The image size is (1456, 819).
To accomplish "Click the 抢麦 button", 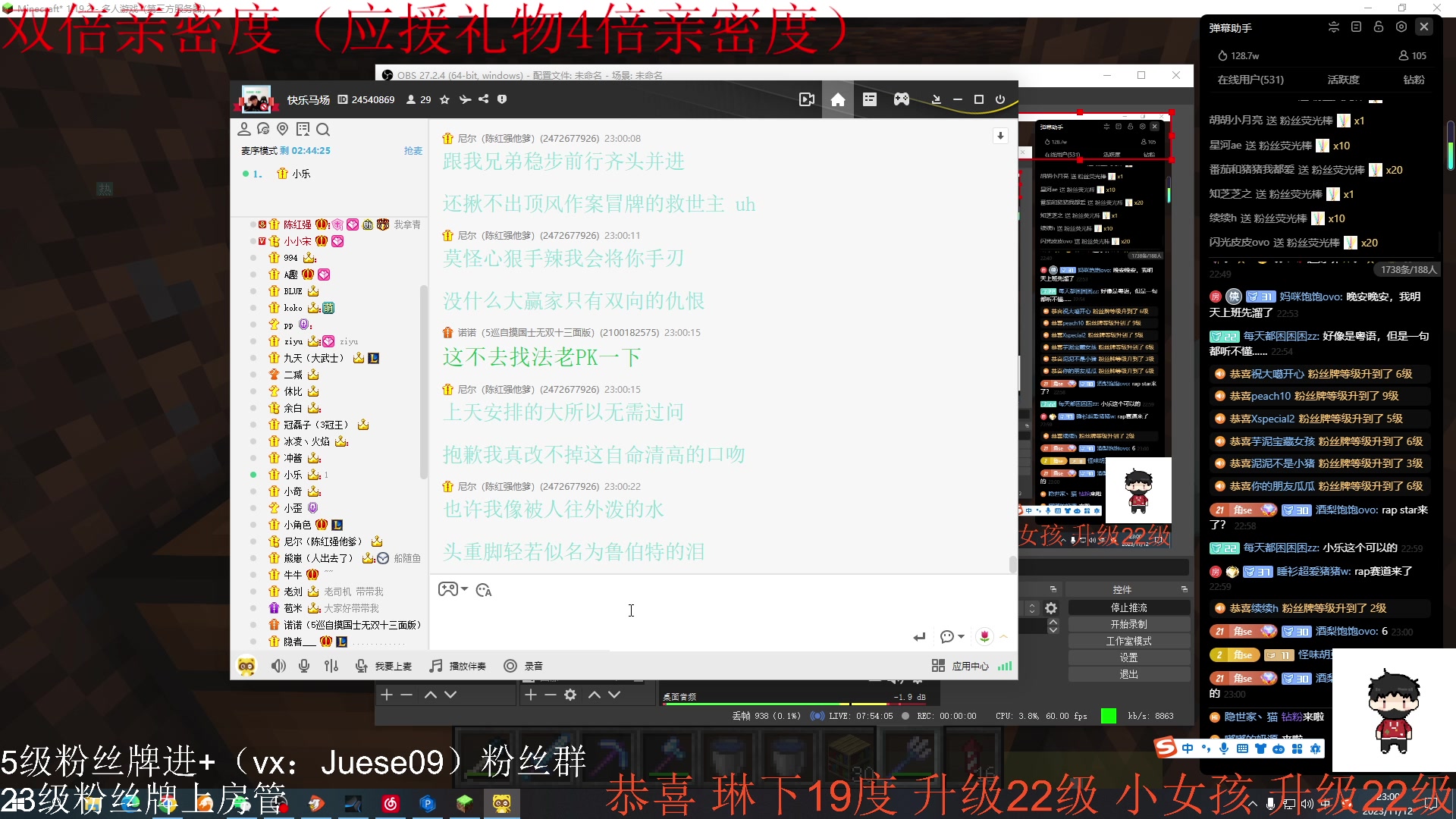I will pos(413,151).
